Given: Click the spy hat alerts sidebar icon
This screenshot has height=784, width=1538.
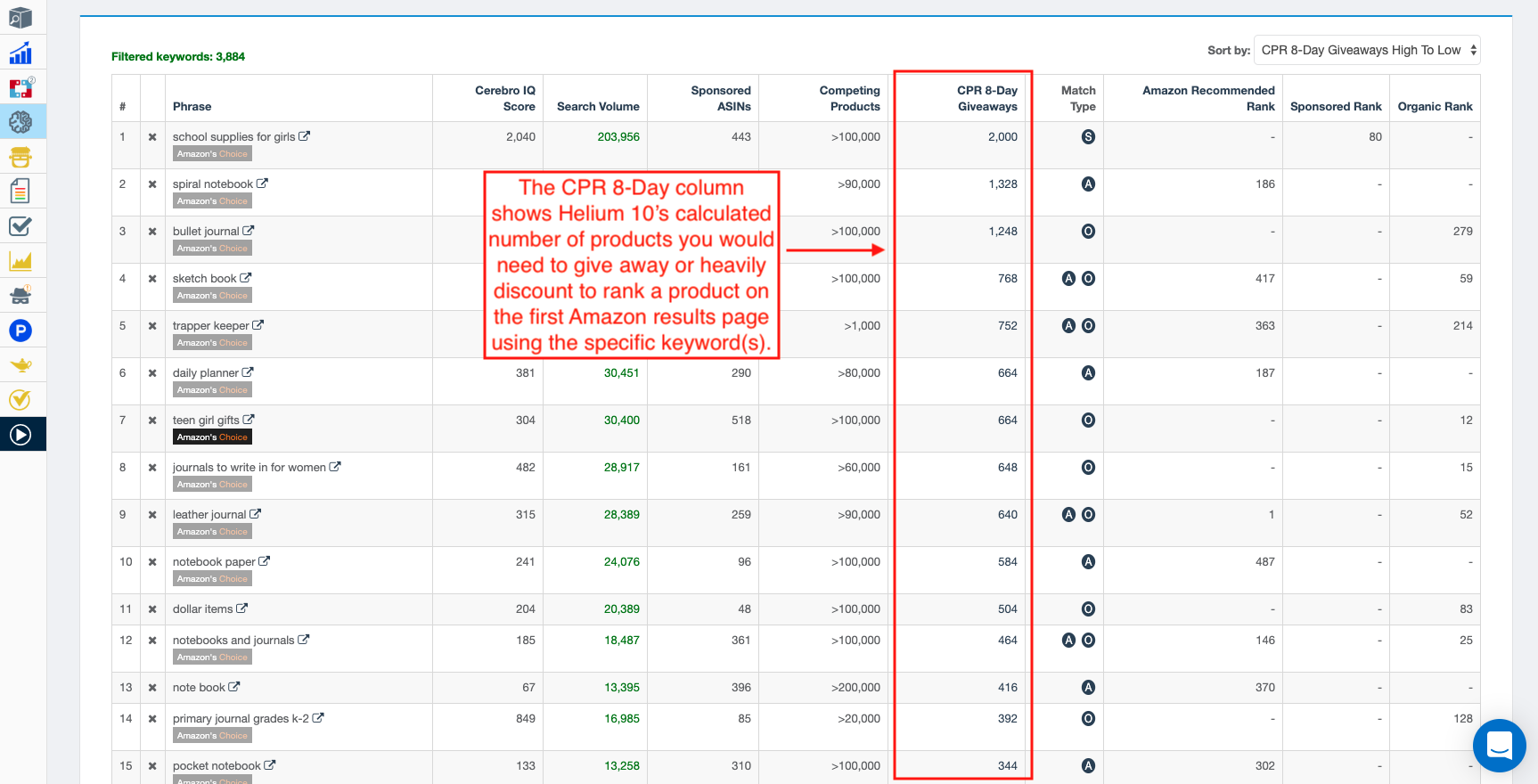Looking at the screenshot, I should (x=20, y=295).
